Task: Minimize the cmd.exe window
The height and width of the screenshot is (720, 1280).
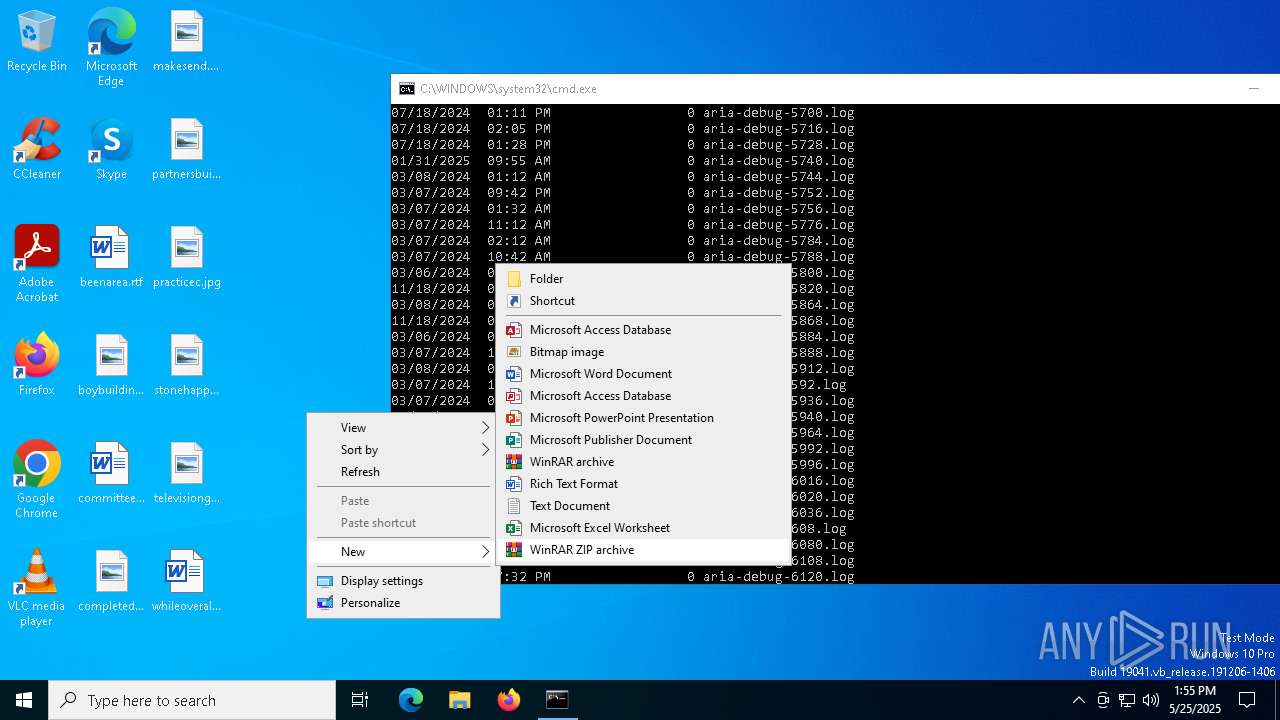Action: [1253, 89]
